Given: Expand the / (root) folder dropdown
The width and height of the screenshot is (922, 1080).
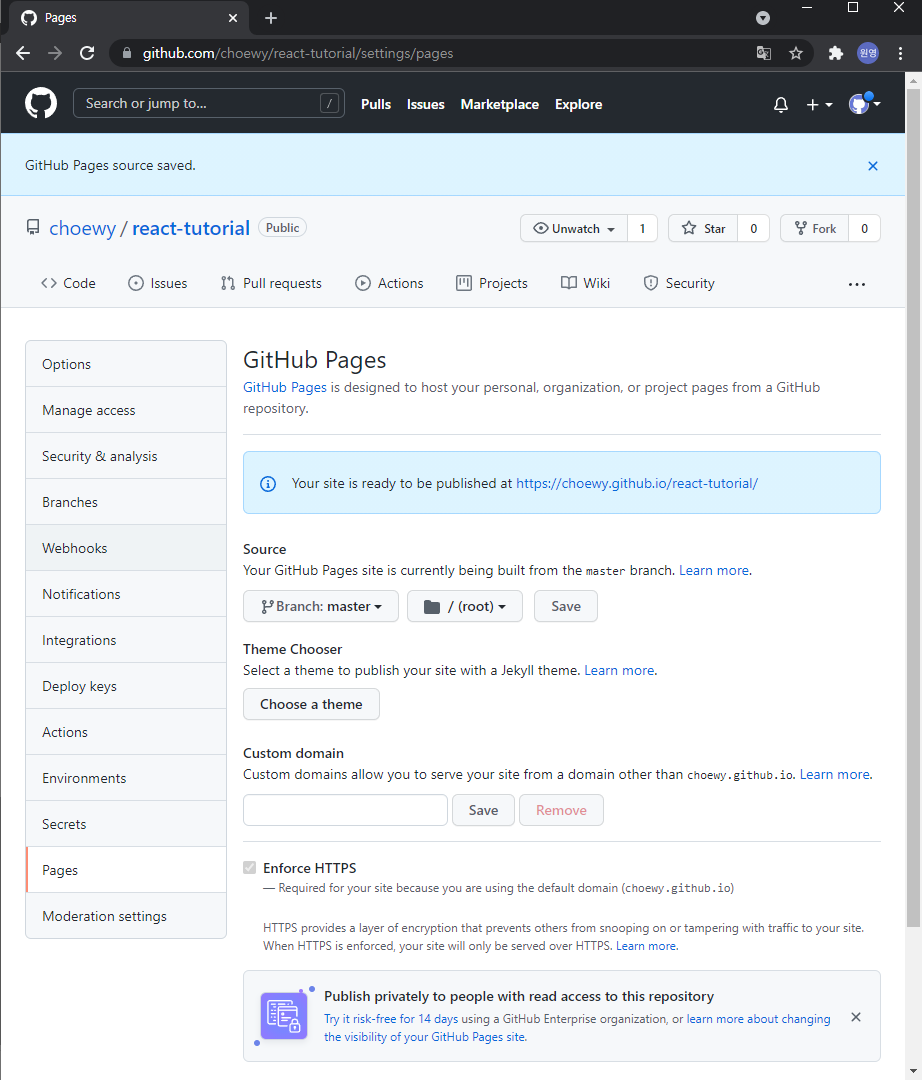Looking at the screenshot, I should point(465,606).
